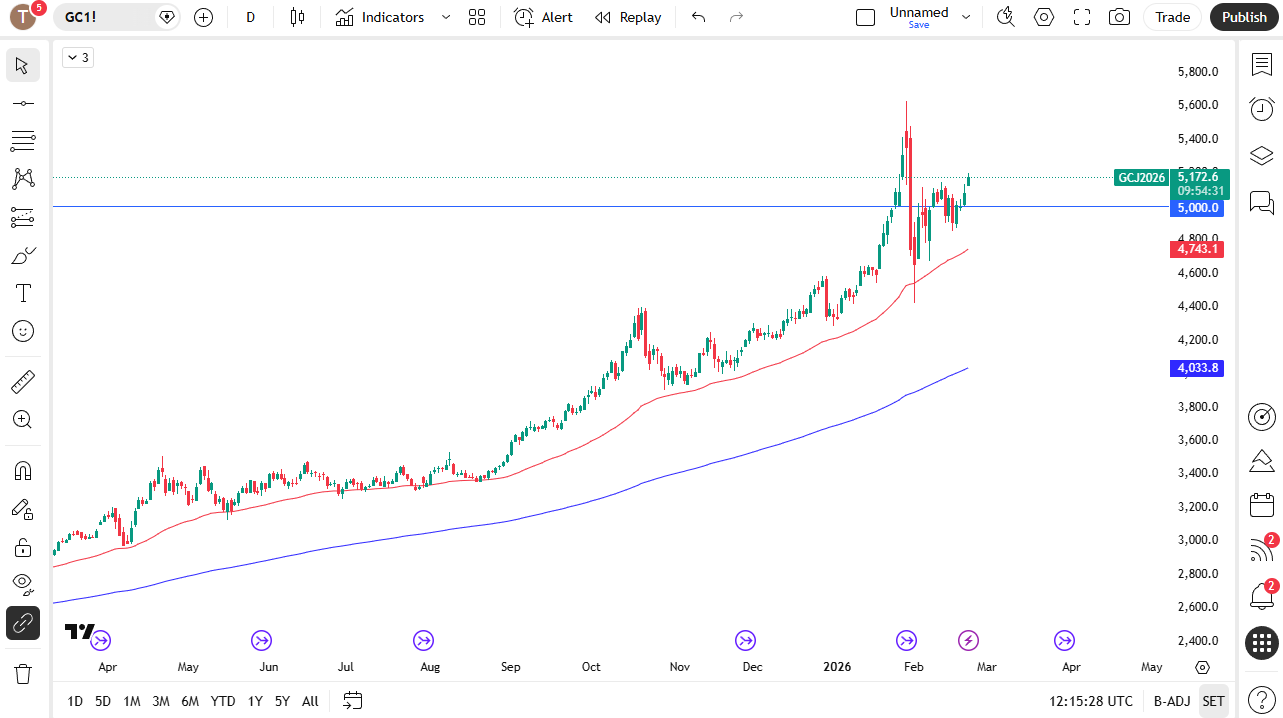The width and height of the screenshot is (1283, 718).
Task: Open the Indicators dialog
Action: click(x=380, y=17)
